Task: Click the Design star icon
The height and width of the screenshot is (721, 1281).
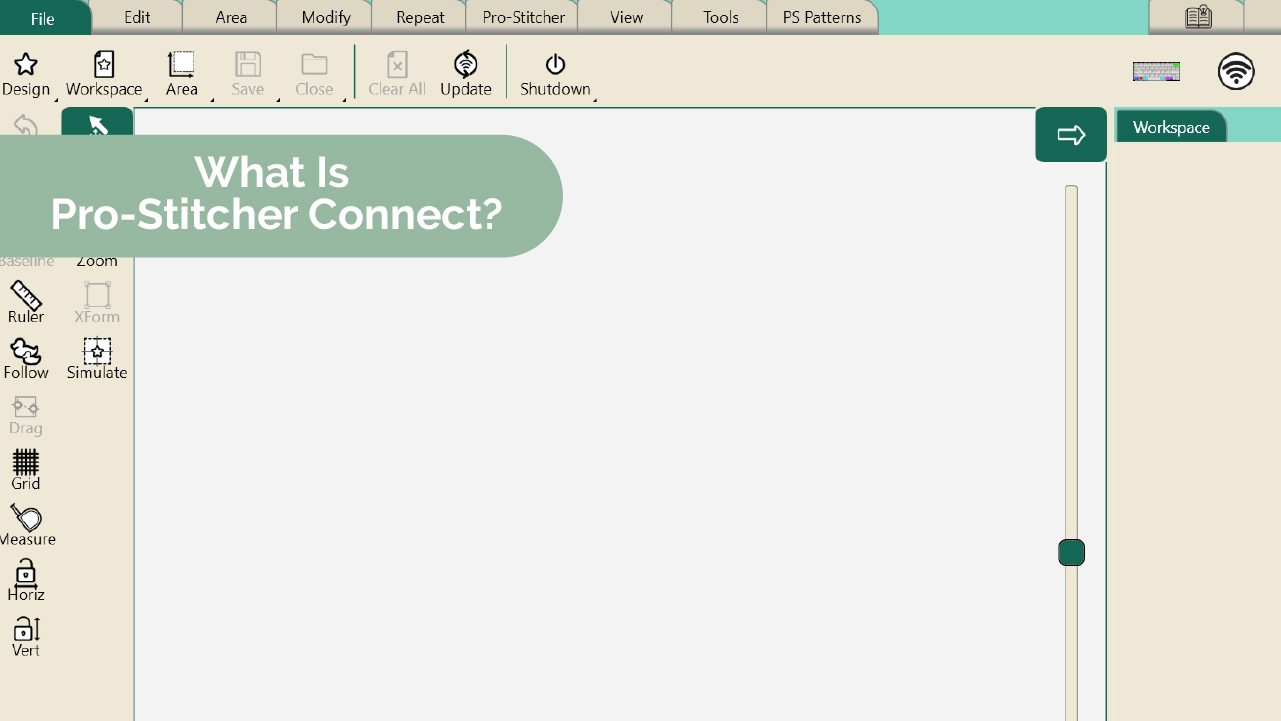Action: click(25, 66)
